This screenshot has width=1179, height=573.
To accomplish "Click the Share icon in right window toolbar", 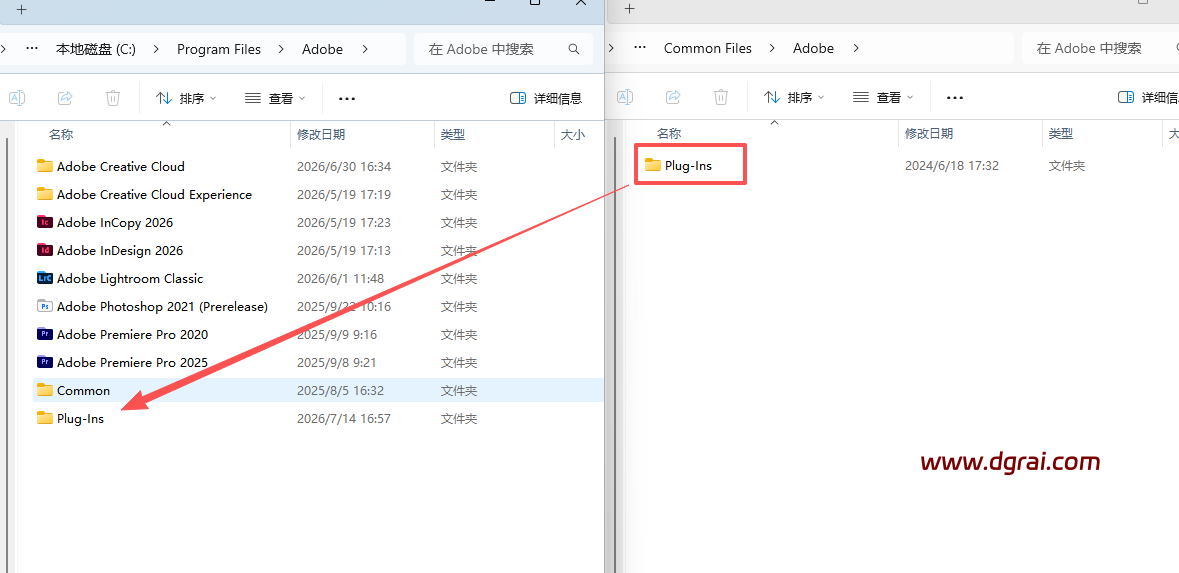I will [x=673, y=97].
